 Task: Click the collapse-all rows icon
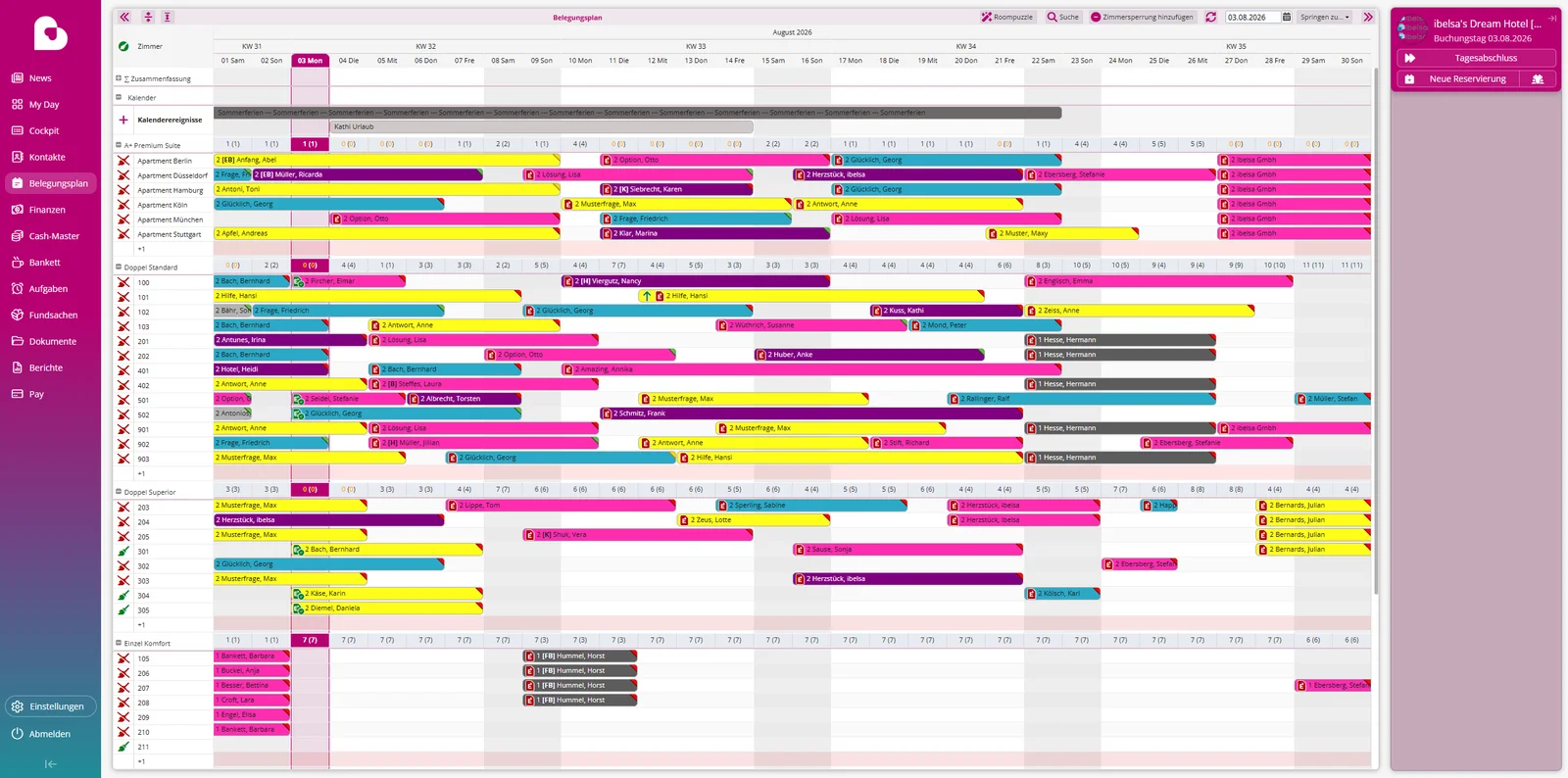pos(148,17)
